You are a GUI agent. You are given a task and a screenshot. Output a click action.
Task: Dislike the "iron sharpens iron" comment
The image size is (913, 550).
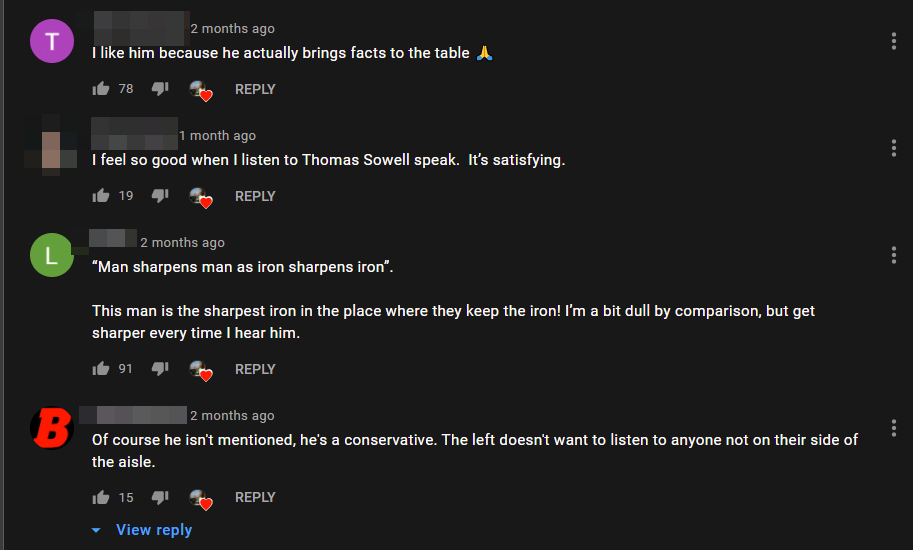click(x=159, y=369)
